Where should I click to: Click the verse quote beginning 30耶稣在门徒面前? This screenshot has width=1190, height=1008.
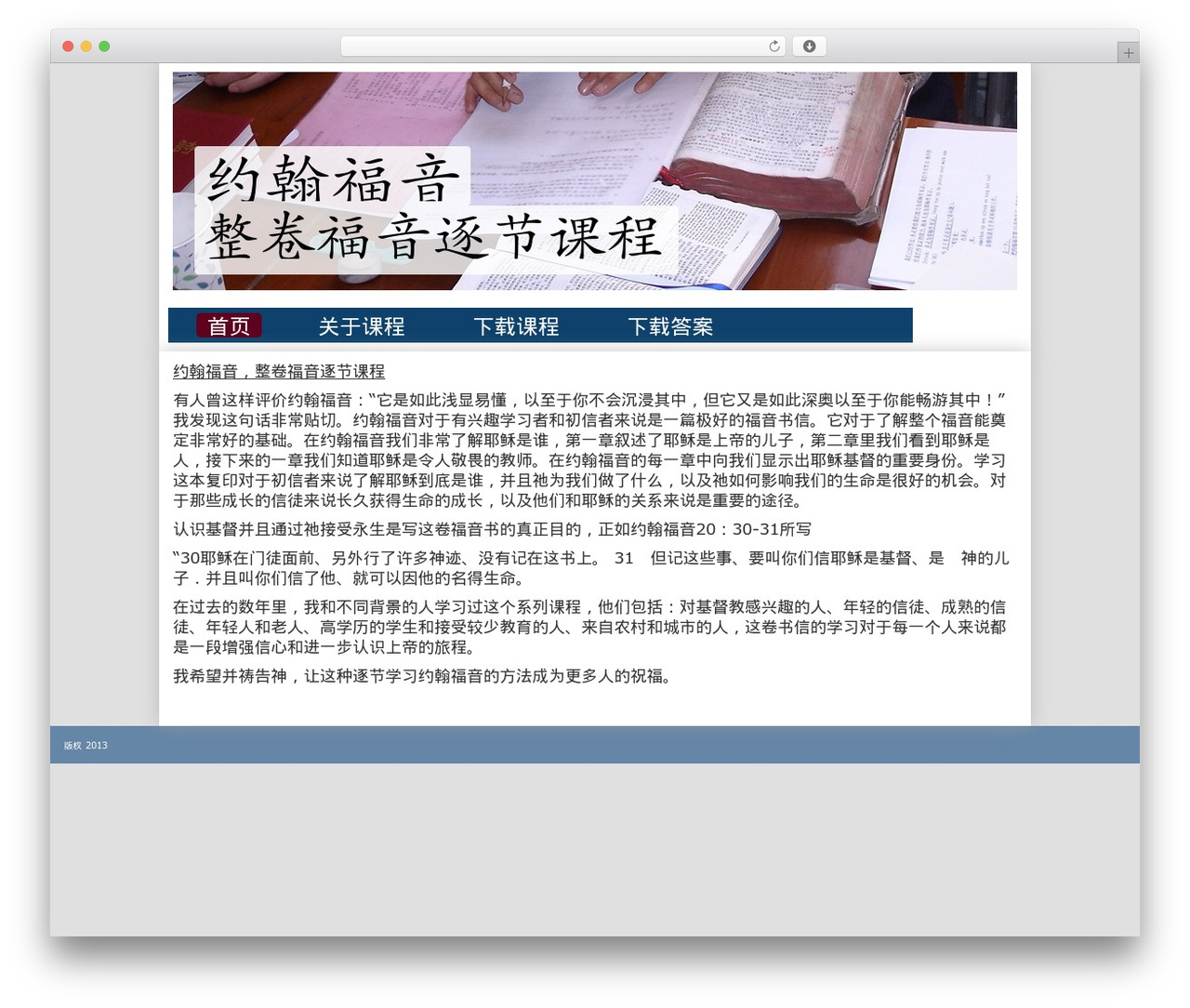[x=590, y=568]
